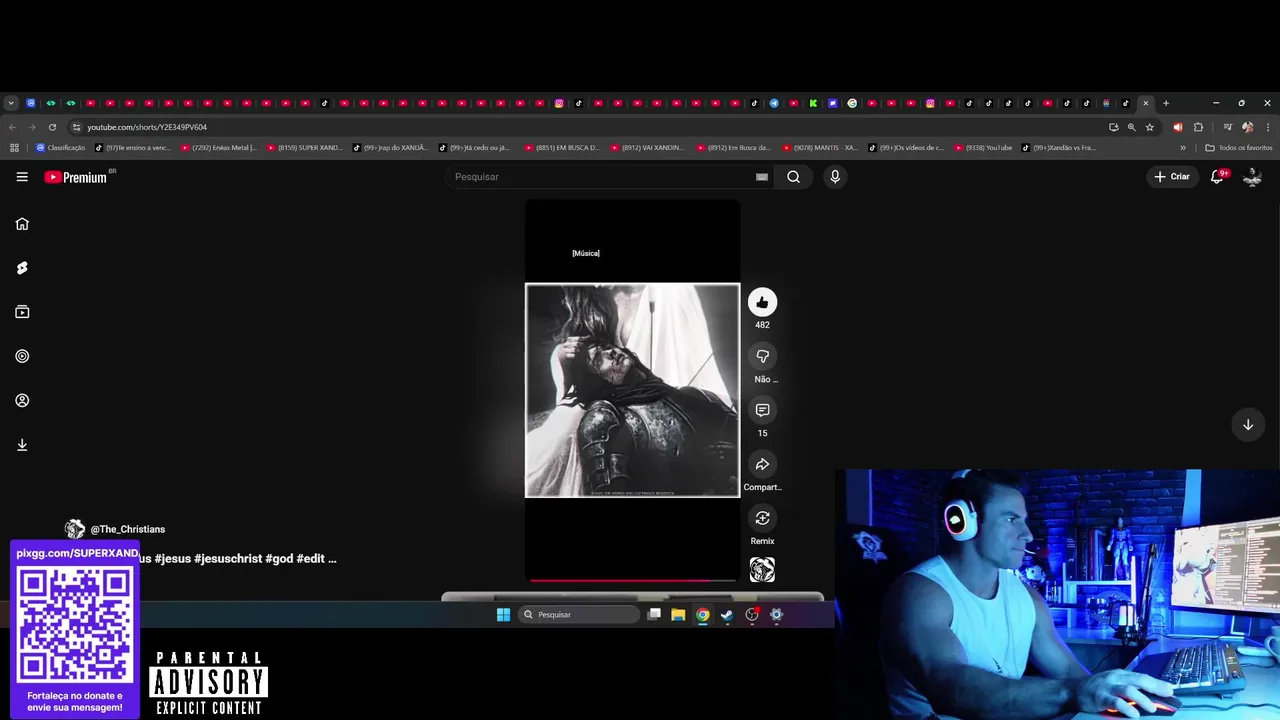The image size is (1280, 720).
Task: Open the 'You' profile sidebar icon
Action: [22, 400]
